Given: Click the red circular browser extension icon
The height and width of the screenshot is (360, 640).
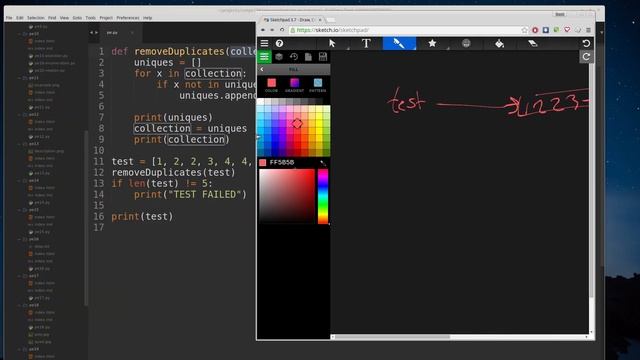Looking at the screenshot, I should tap(535, 30).
